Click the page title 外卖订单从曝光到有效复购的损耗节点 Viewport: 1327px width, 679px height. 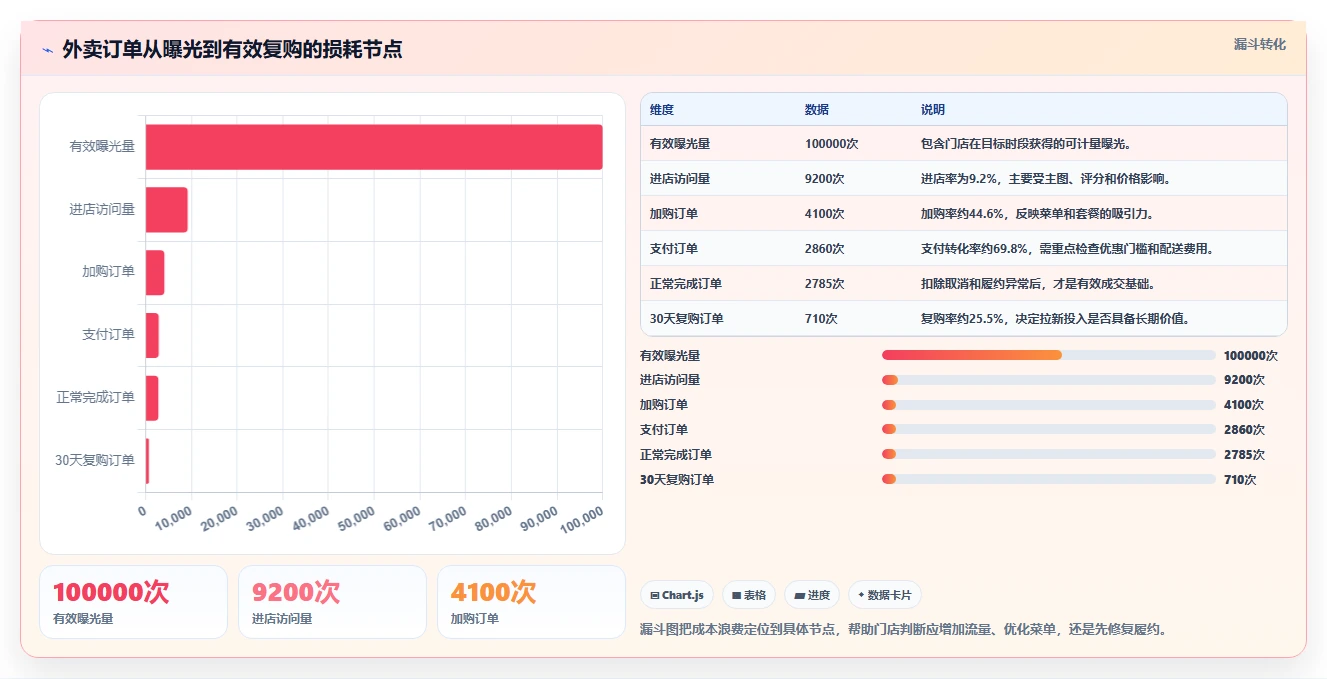click(232, 50)
